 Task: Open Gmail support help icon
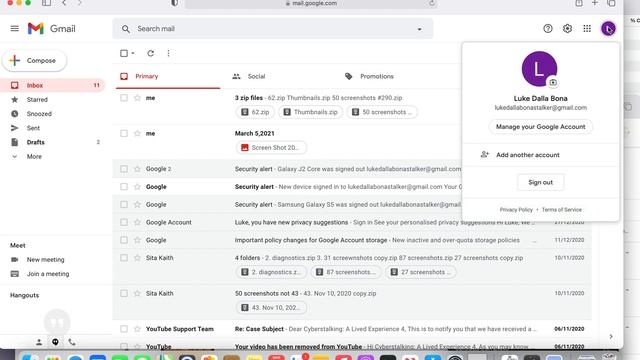[548, 29]
